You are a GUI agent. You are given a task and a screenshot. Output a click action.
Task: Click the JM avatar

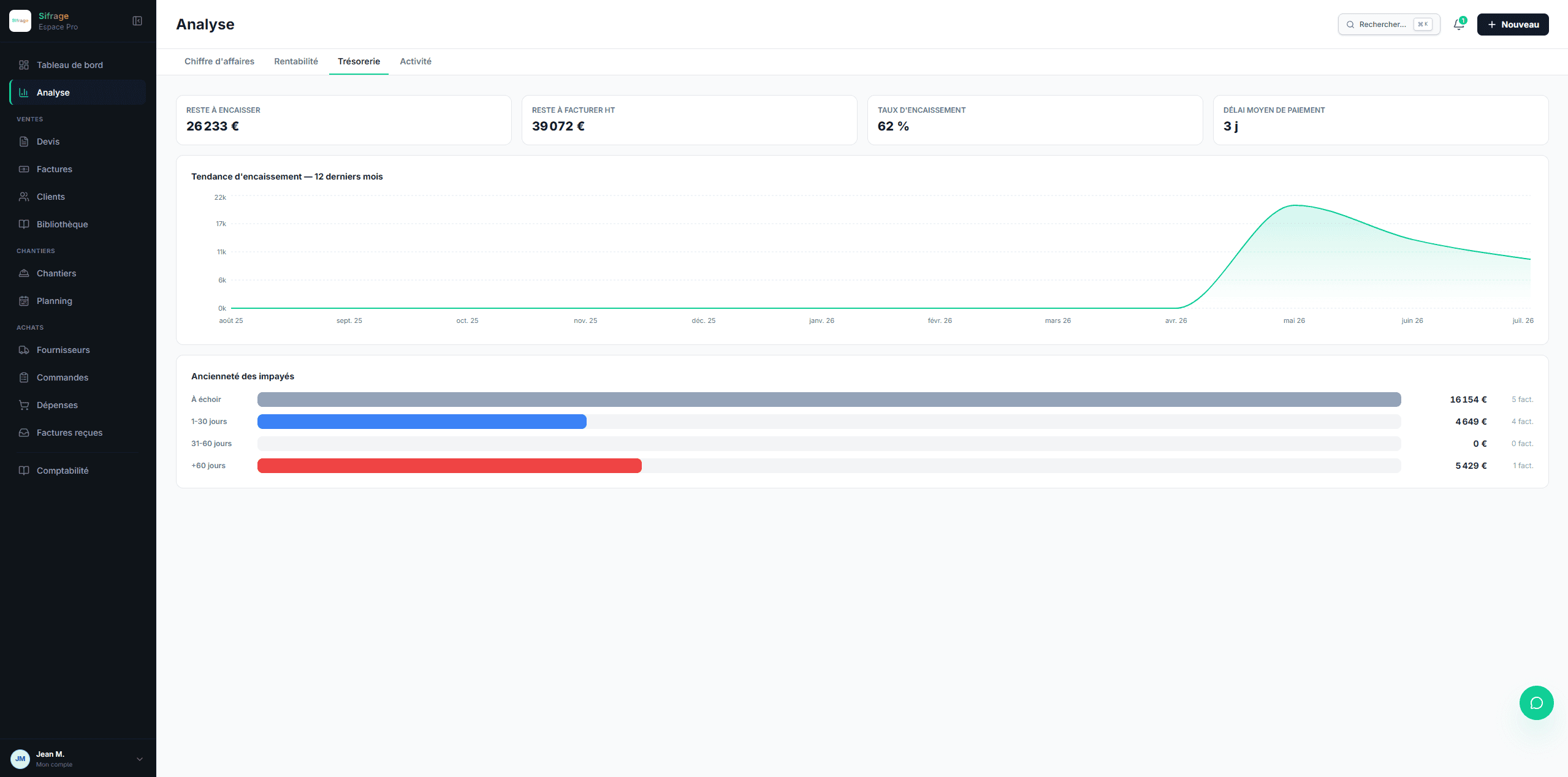coord(20,759)
